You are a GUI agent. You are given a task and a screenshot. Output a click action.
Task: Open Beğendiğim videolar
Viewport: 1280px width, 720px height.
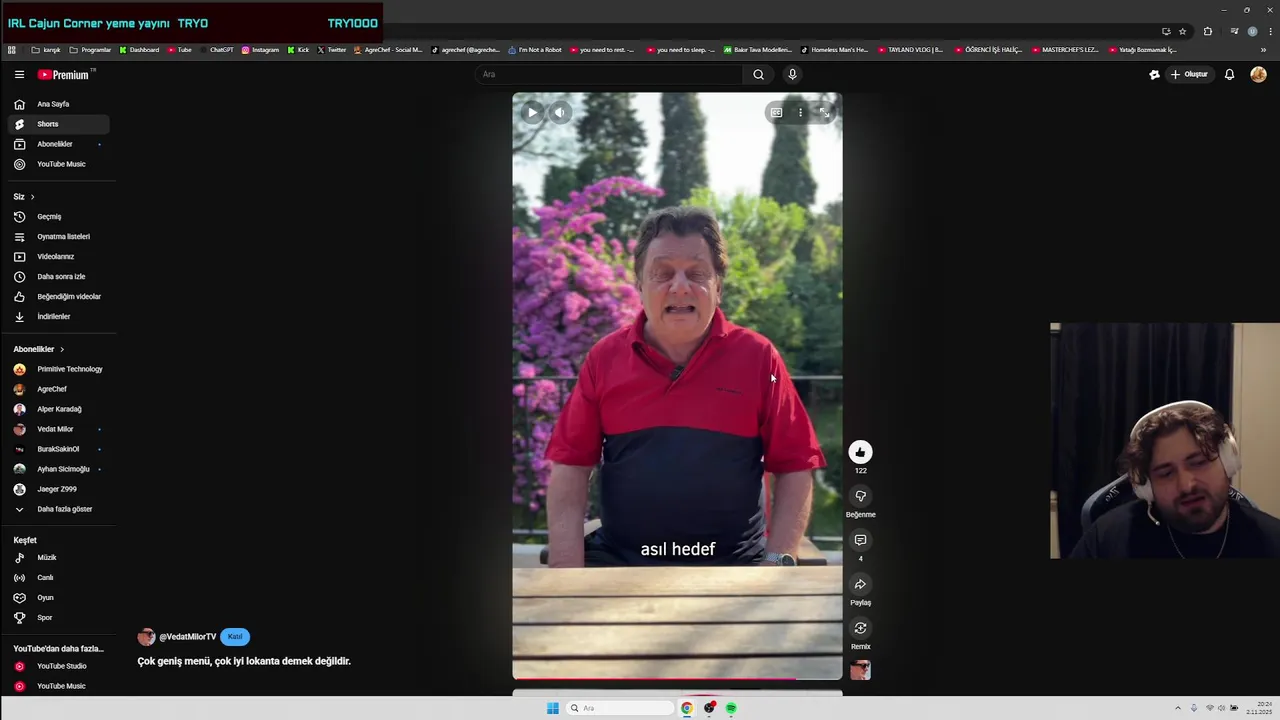[x=59, y=297]
